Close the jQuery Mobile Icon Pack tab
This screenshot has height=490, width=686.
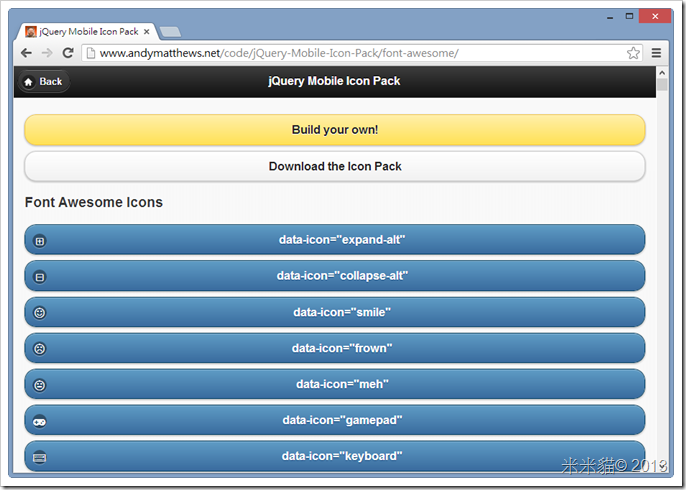click(147, 32)
